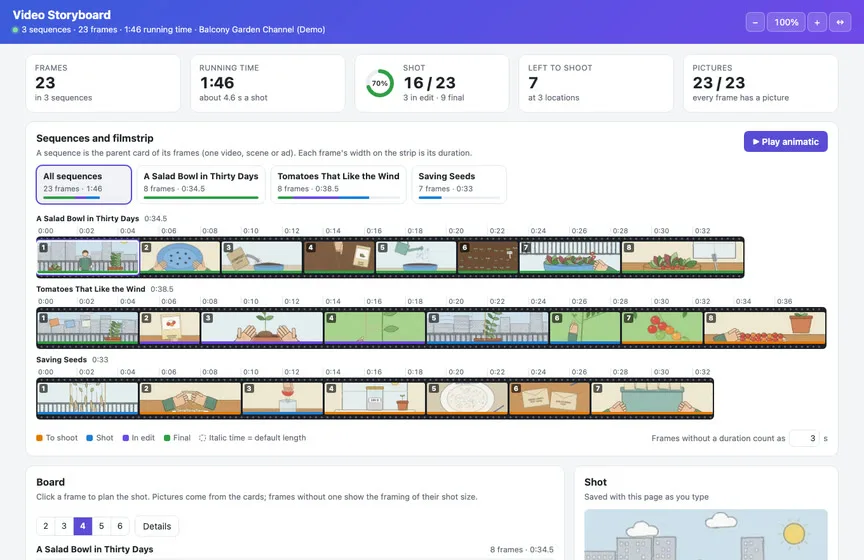The image size is (864, 560).
Task: Click the 0:36 marker on Tomatoes ruler
Action: pos(784,301)
